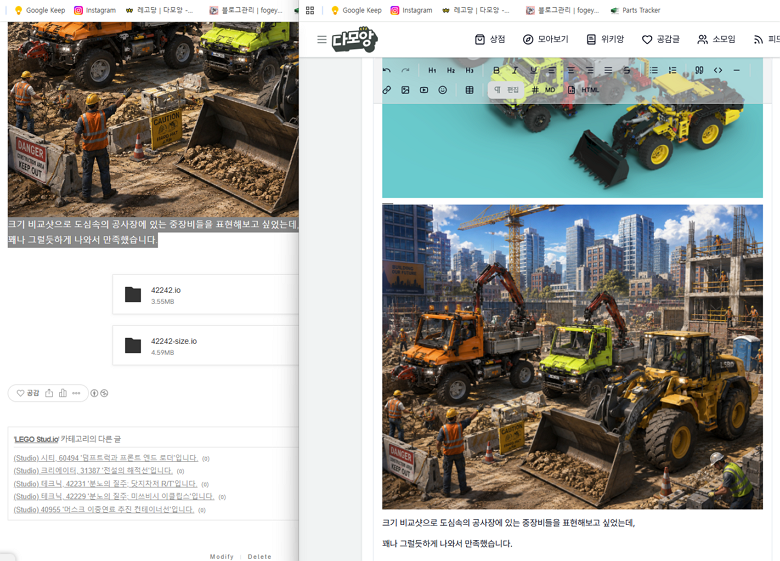This screenshot has height=561, width=780.
Task: Undo the last edit in the editor
Action: tap(387, 70)
